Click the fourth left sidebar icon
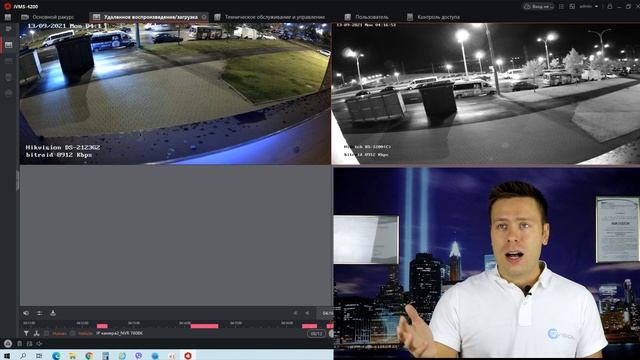This screenshot has height=360, width=640. [x=9, y=77]
